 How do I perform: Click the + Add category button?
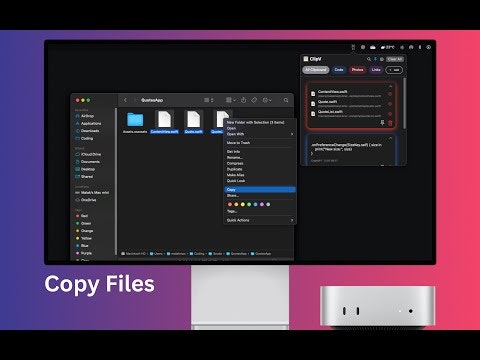click(394, 70)
